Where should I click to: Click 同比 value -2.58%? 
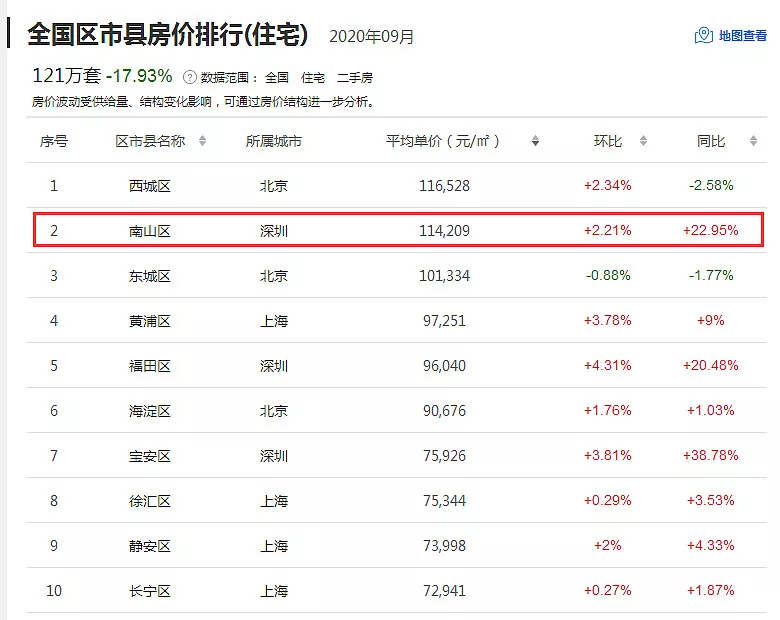pyautogui.click(x=711, y=185)
